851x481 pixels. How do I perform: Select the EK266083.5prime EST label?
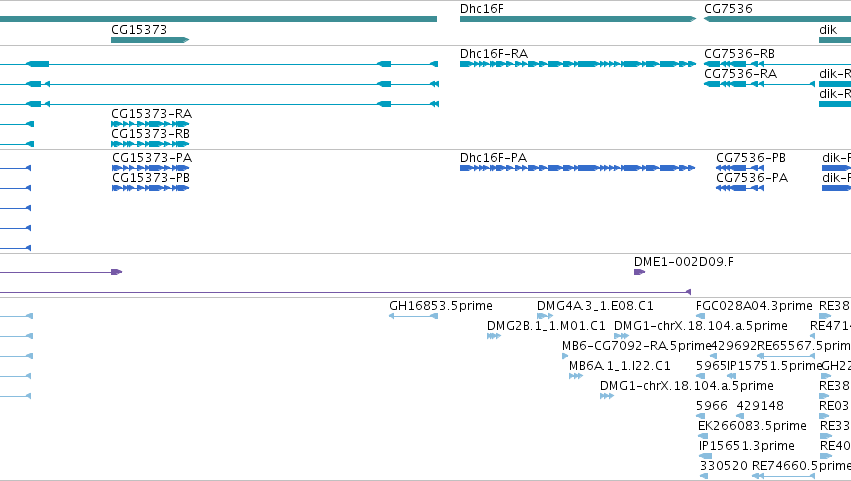[x=752, y=426]
